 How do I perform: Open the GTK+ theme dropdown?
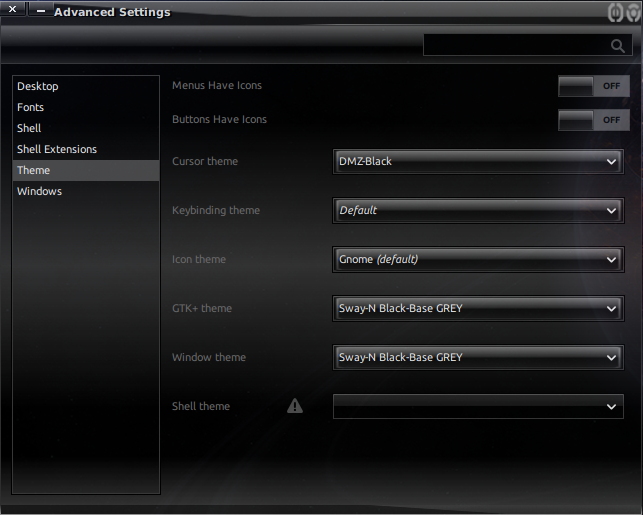tap(478, 308)
